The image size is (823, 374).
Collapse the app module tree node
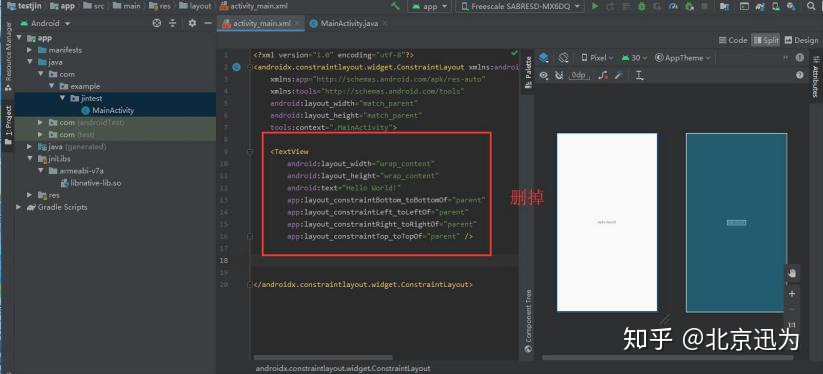tap(19, 38)
